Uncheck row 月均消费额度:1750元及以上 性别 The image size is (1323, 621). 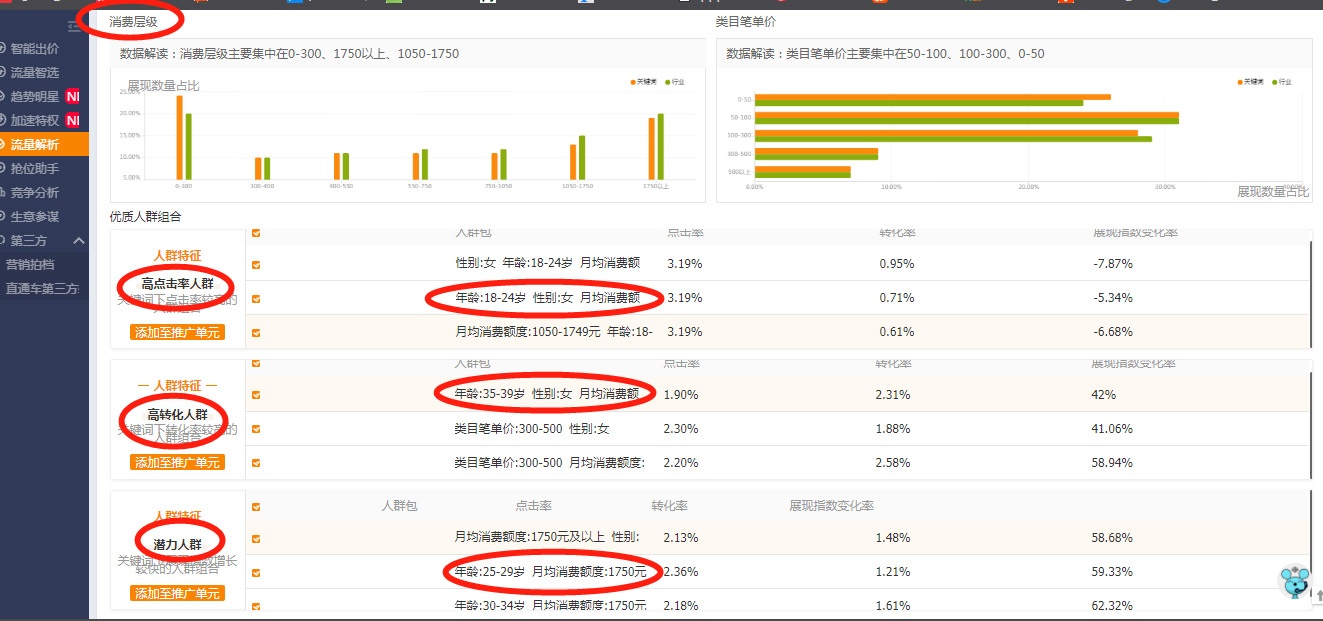tap(257, 538)
